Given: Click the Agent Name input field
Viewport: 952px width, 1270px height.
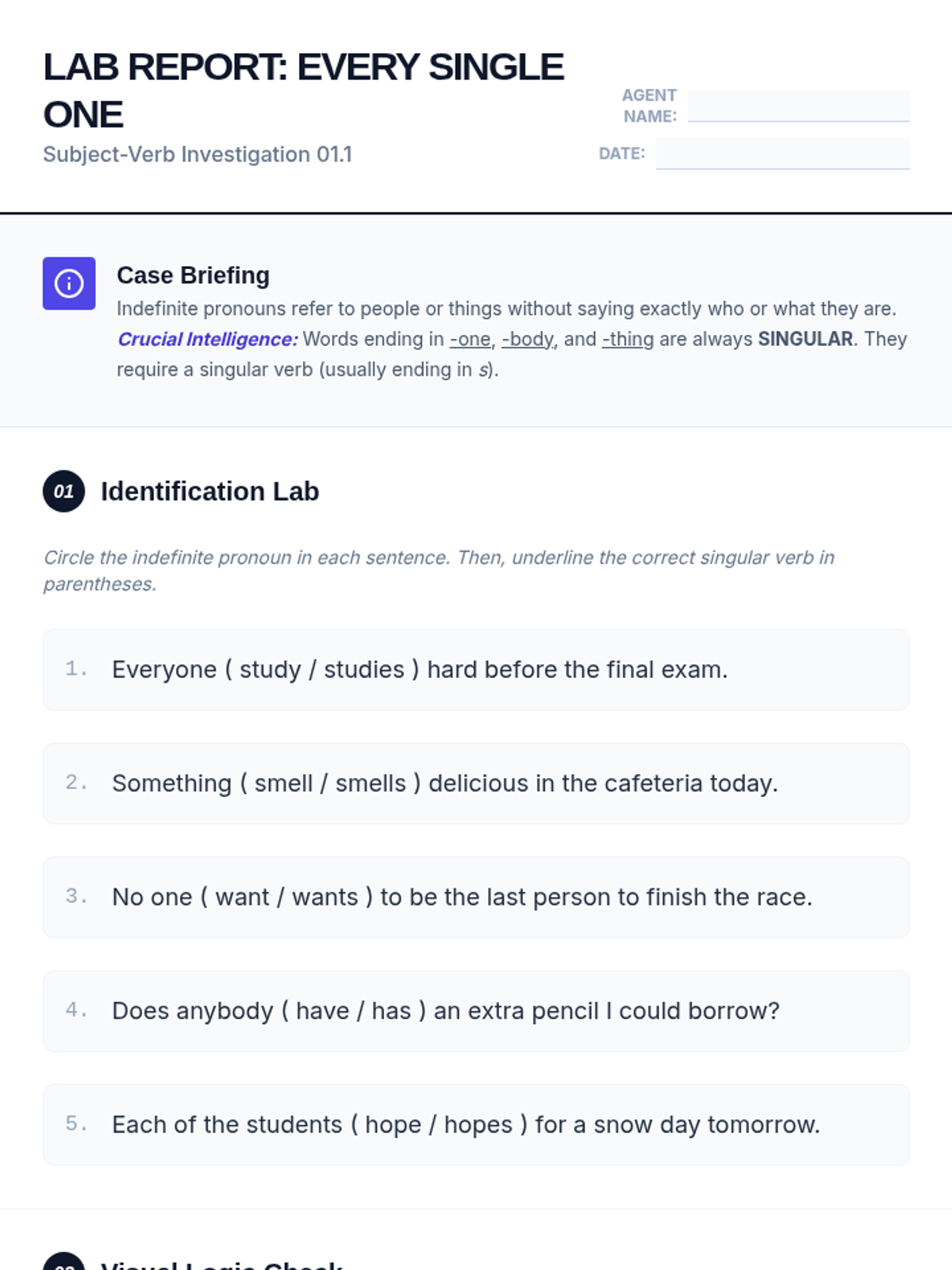Looking at the screenshot, I should click(x=798, y=106).
